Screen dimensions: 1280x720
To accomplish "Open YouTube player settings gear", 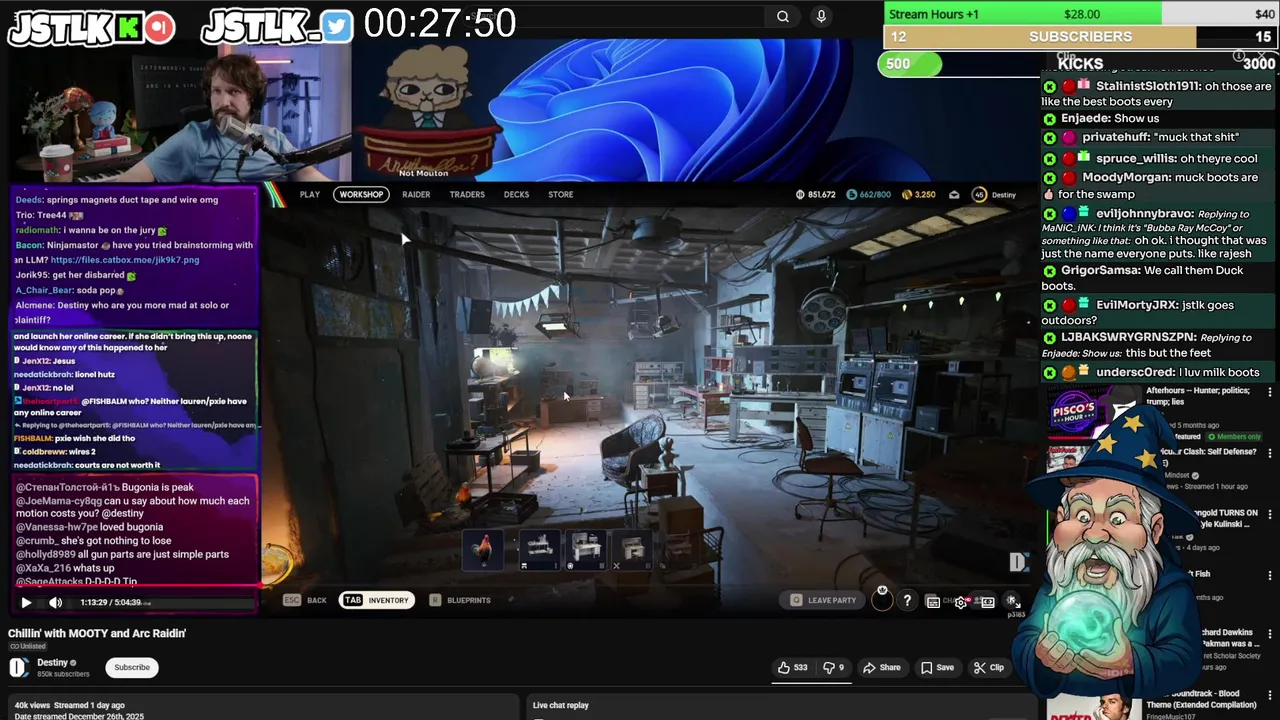I will tap(961, 602).
